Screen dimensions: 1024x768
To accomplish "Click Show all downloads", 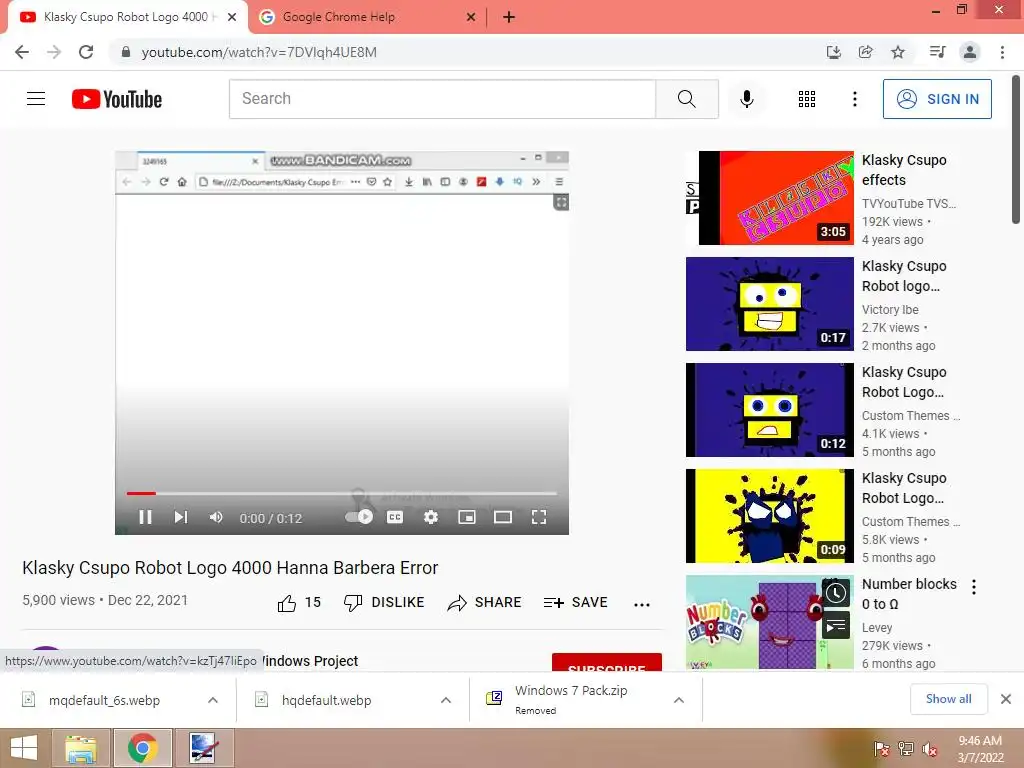I will click(948, 699).
